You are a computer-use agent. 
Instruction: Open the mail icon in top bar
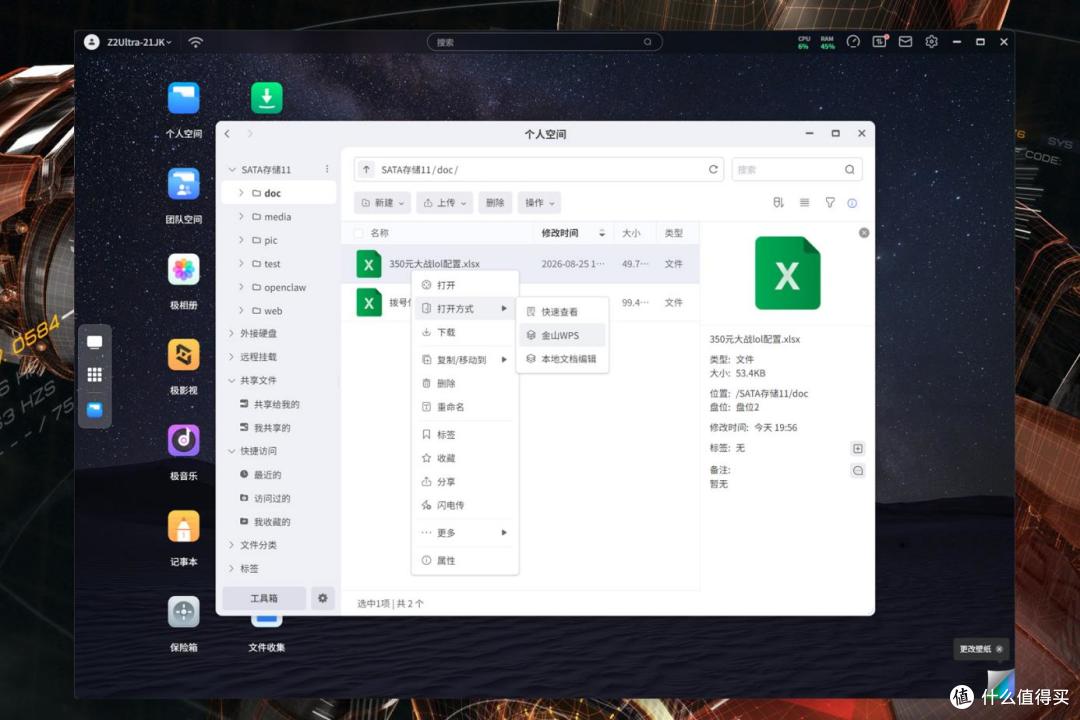pyautogui.click(x=906, y=42)
